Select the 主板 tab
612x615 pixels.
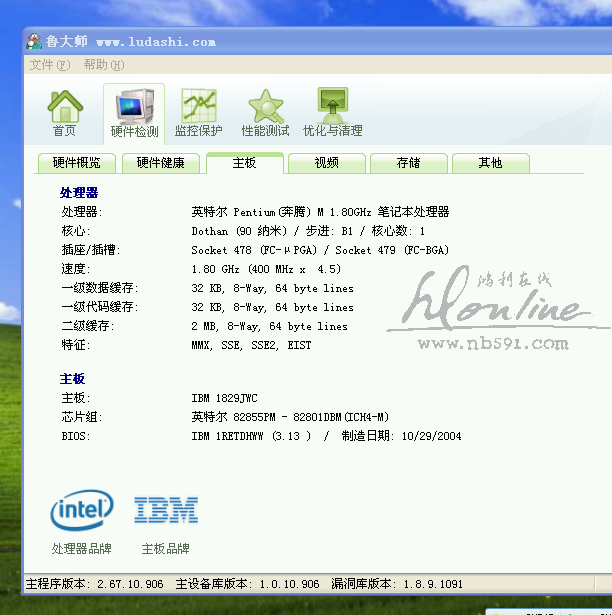(245, 163)
